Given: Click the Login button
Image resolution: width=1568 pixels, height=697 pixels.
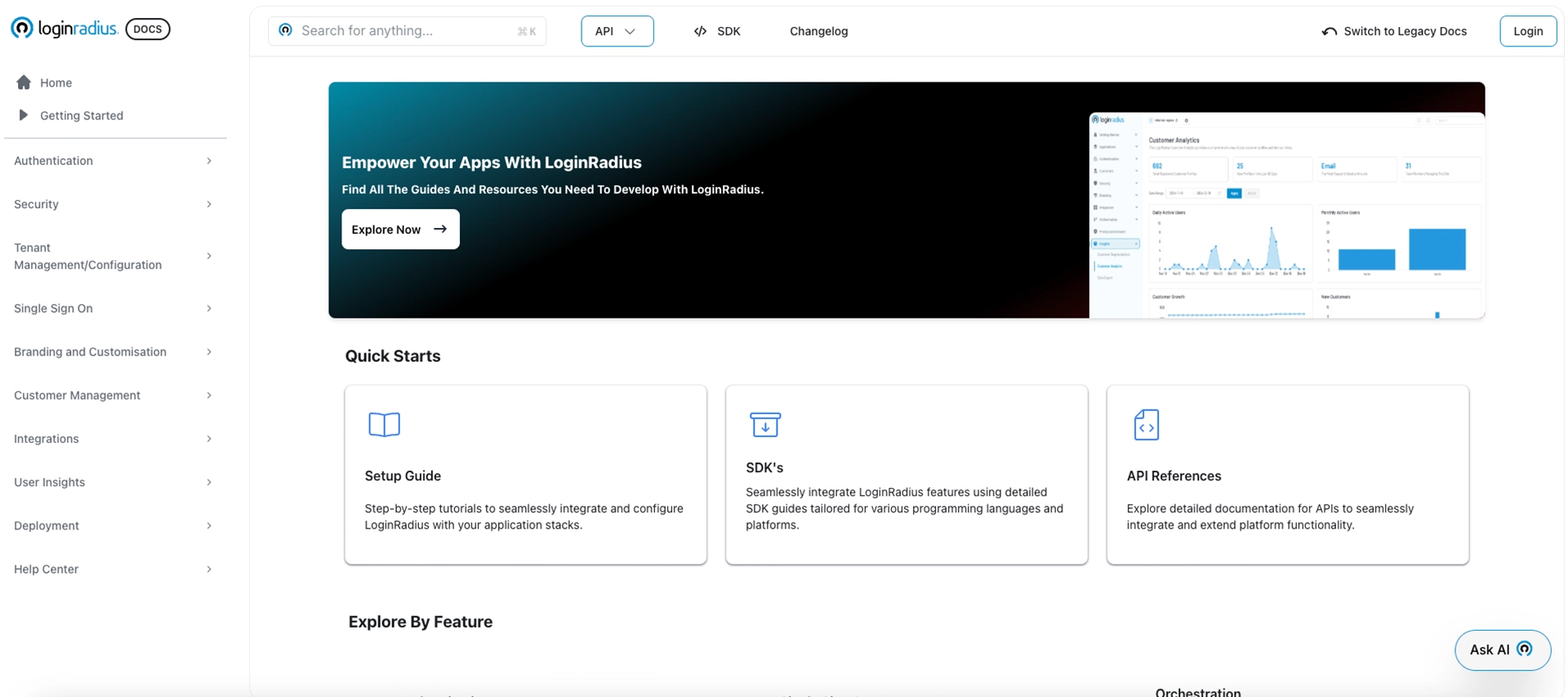Looking at the screenshot, I should pyautogui.click(x=1528, y=31).
